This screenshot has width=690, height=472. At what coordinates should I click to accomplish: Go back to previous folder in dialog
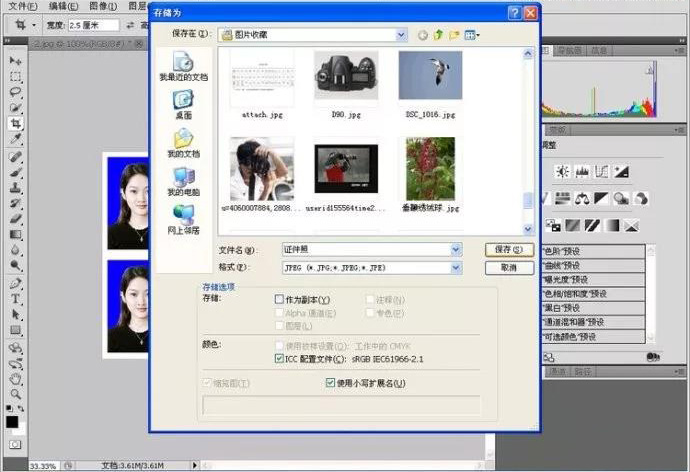pos(422,35)
